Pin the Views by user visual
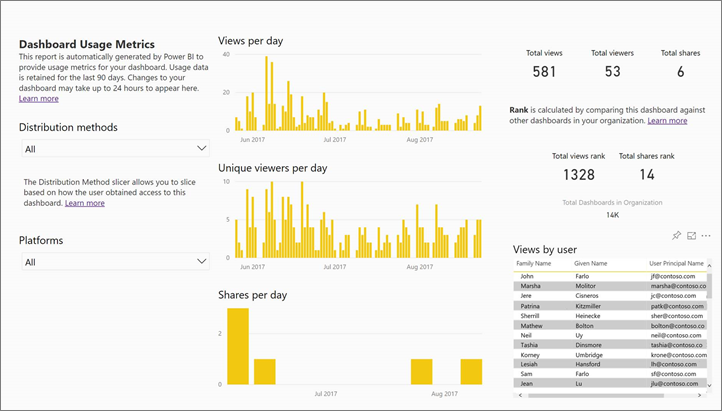Image resolution: width=722 pixels, height=411 pixels. [x=677, y=235]
